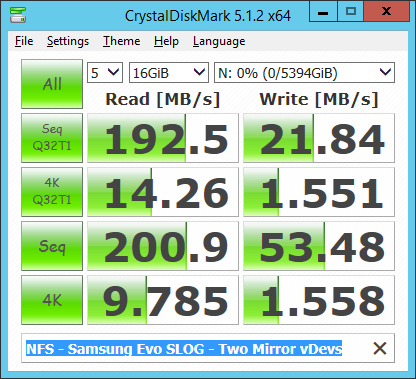416x379 pixels.
Task: Run the 4K random test
Action: [x=52, y=300]
